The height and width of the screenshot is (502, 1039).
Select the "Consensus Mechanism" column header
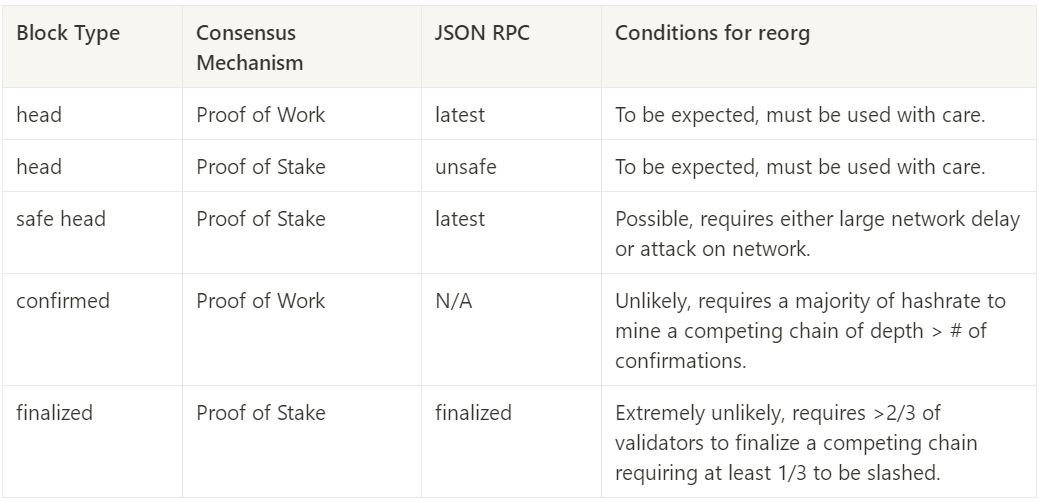coord(249,47)
